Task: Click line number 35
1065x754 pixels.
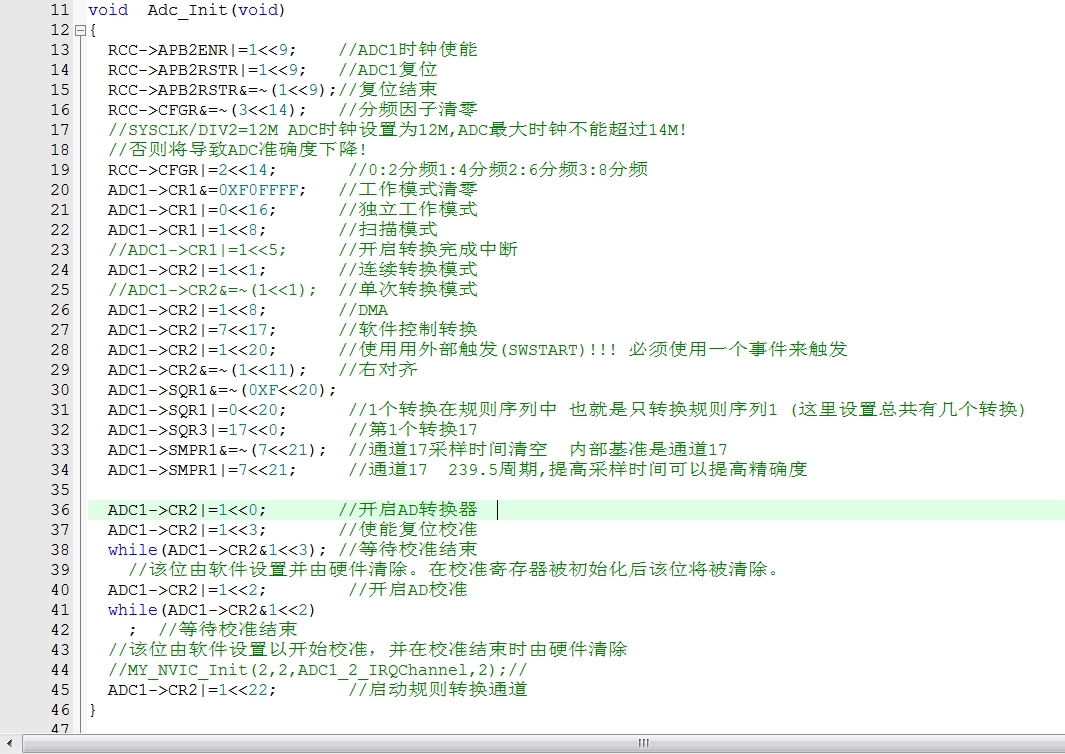Action: coord(60,490)
